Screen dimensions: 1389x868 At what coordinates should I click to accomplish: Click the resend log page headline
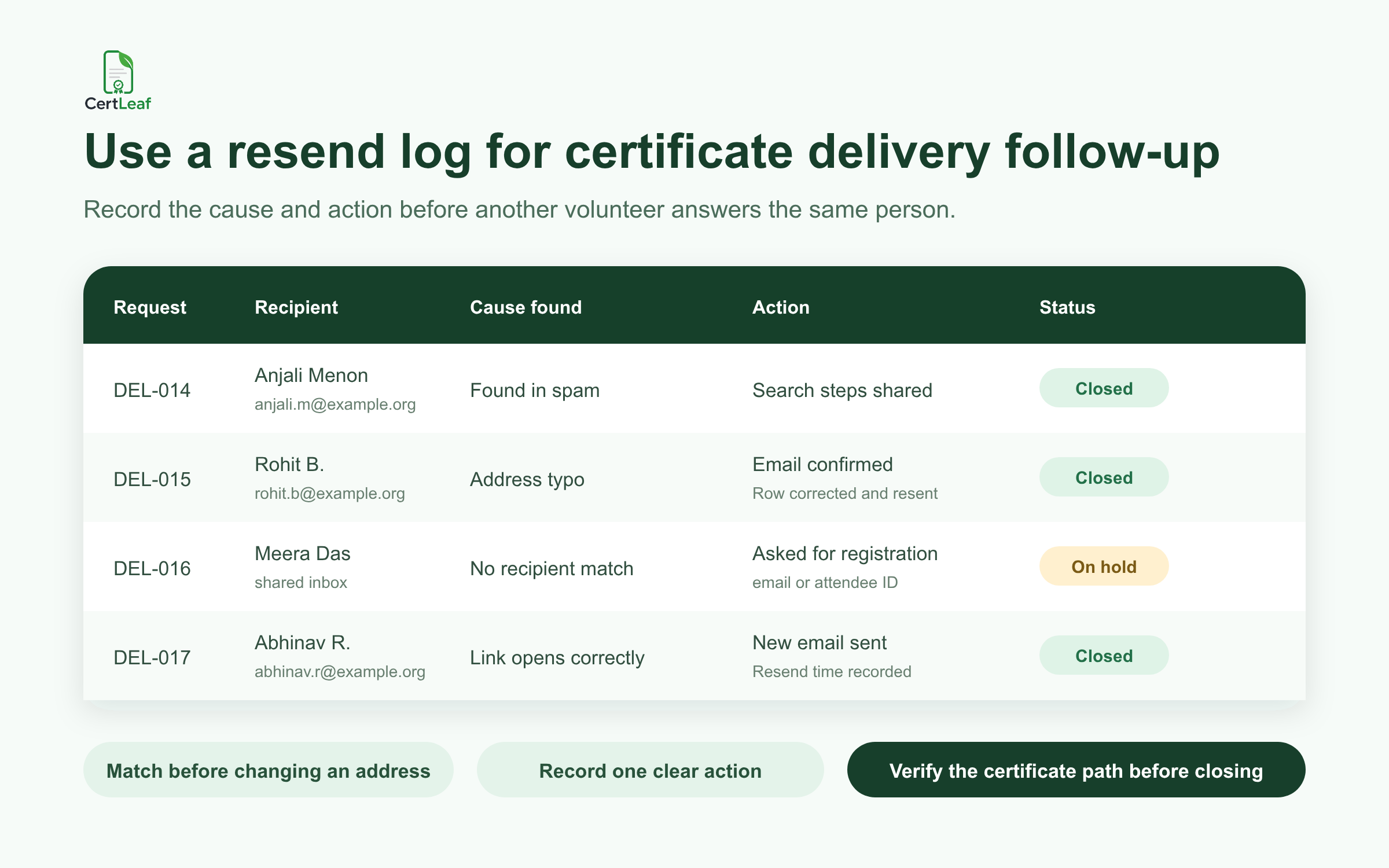[652, 152]
